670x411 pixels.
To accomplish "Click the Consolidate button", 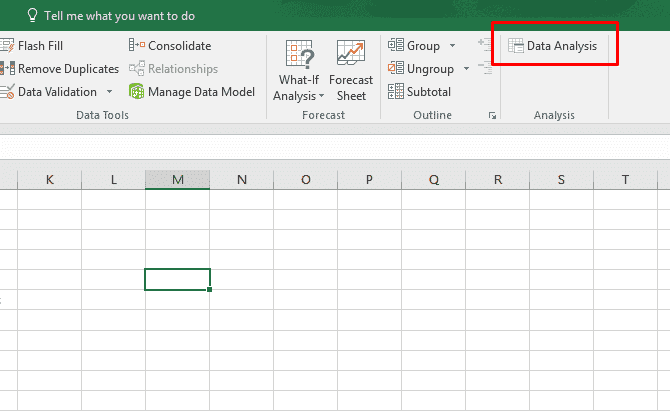I will [170, 45].
